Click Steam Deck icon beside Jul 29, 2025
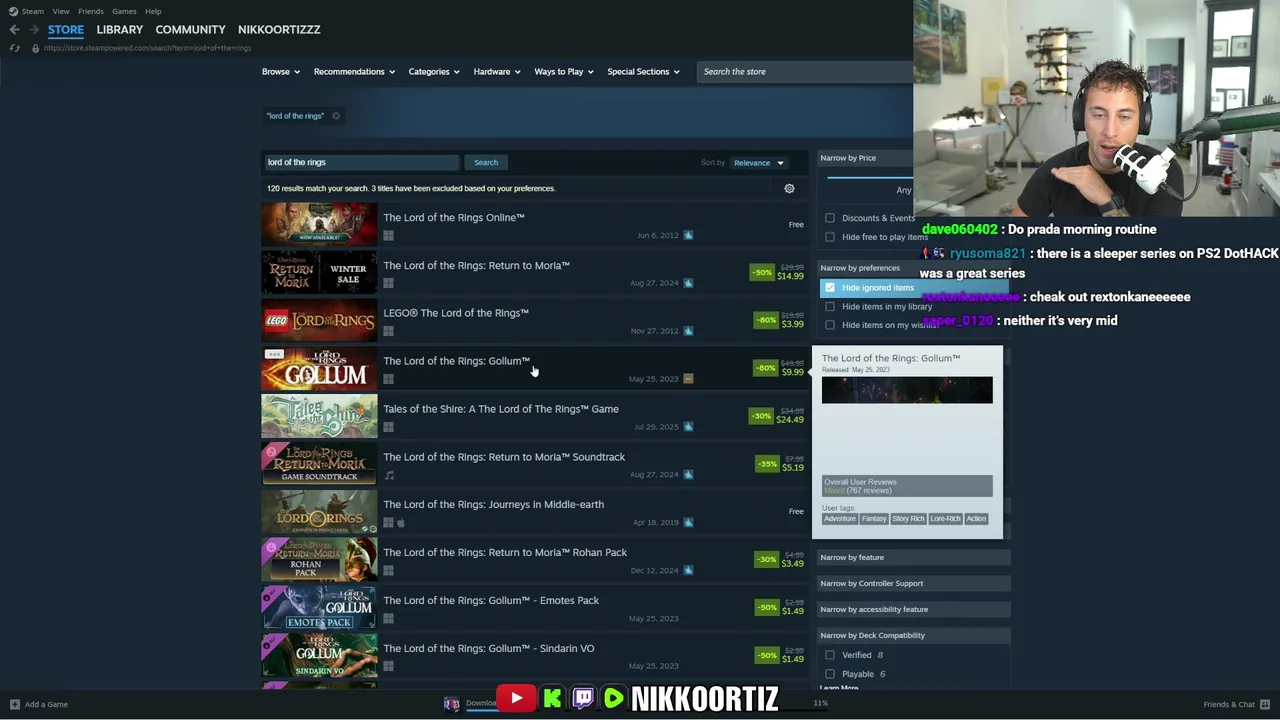This screenshot has width=1280, height=720. pos(688,427)
